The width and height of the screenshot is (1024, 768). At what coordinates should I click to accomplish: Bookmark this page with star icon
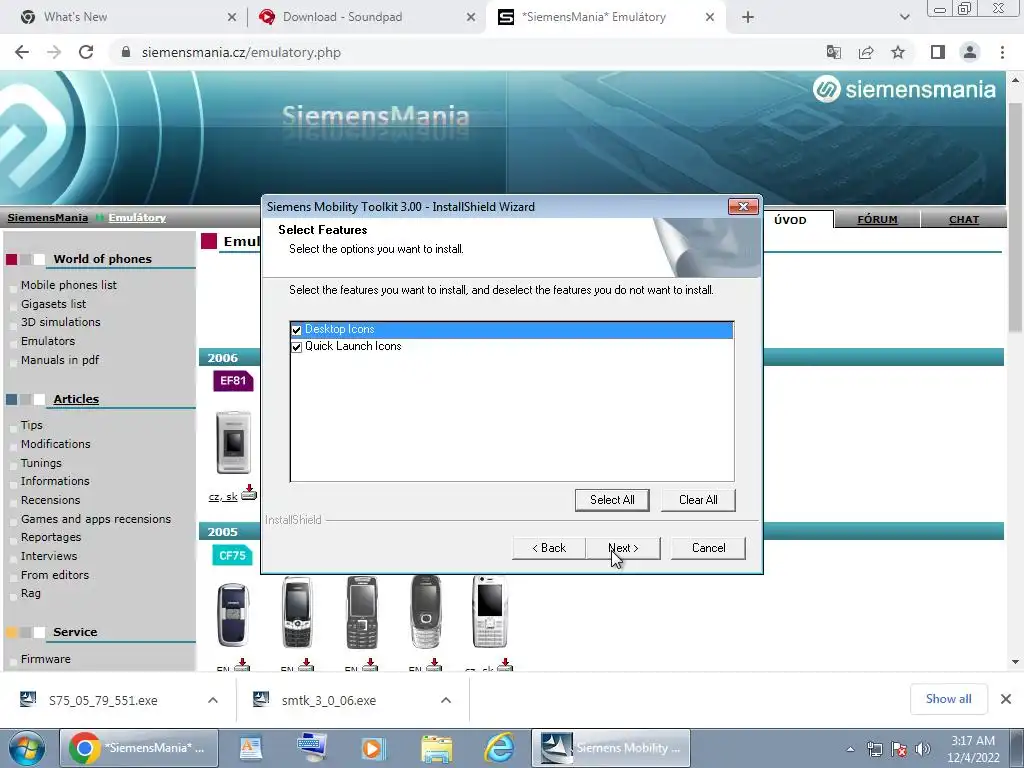(898, 52)
